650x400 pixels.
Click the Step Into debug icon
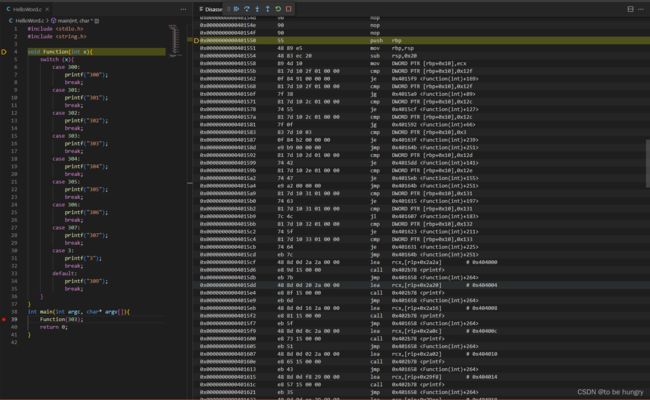tap(257, 9)
